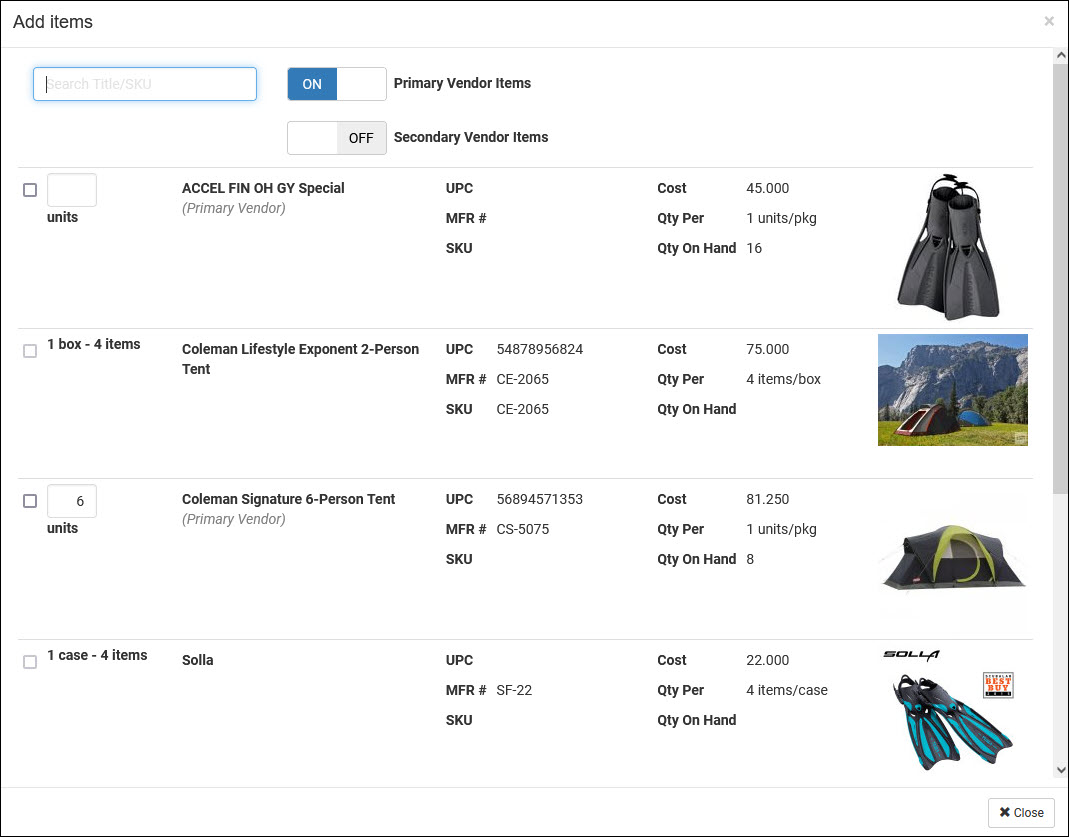
Task: Open the ACCEL FIN black fins thumbnail
Action: 948,247
